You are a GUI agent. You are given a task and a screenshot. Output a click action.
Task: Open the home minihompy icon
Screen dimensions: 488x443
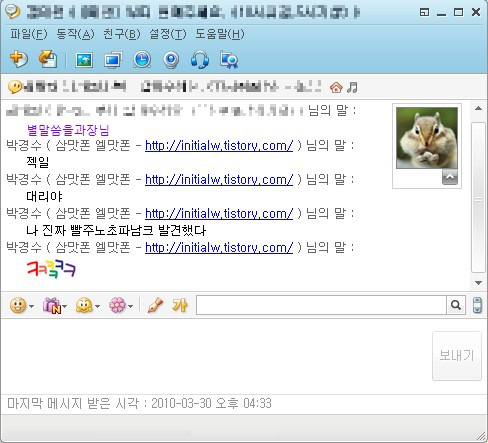click(x=336, y=87)
